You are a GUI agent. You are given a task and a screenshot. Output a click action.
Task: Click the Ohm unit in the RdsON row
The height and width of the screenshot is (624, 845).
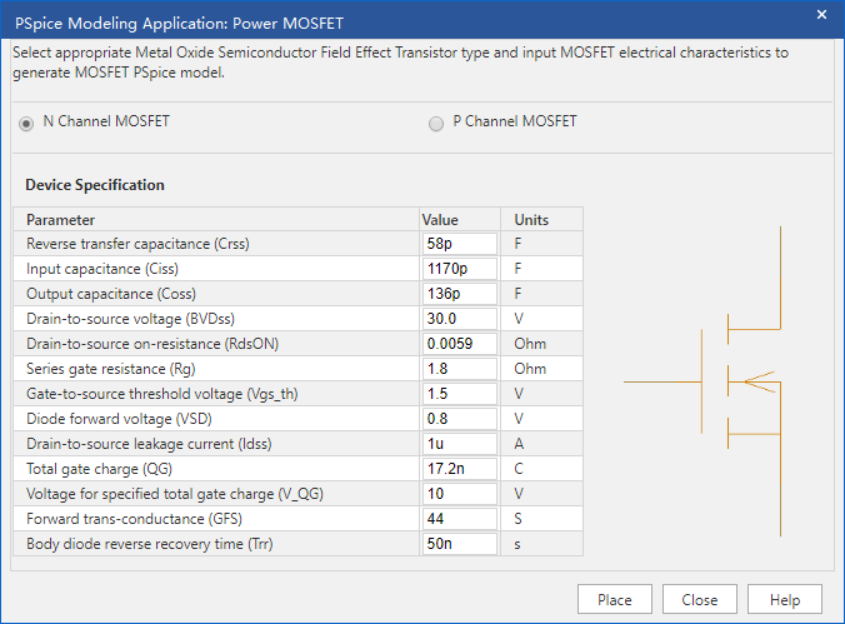click(x=530, y=344)
